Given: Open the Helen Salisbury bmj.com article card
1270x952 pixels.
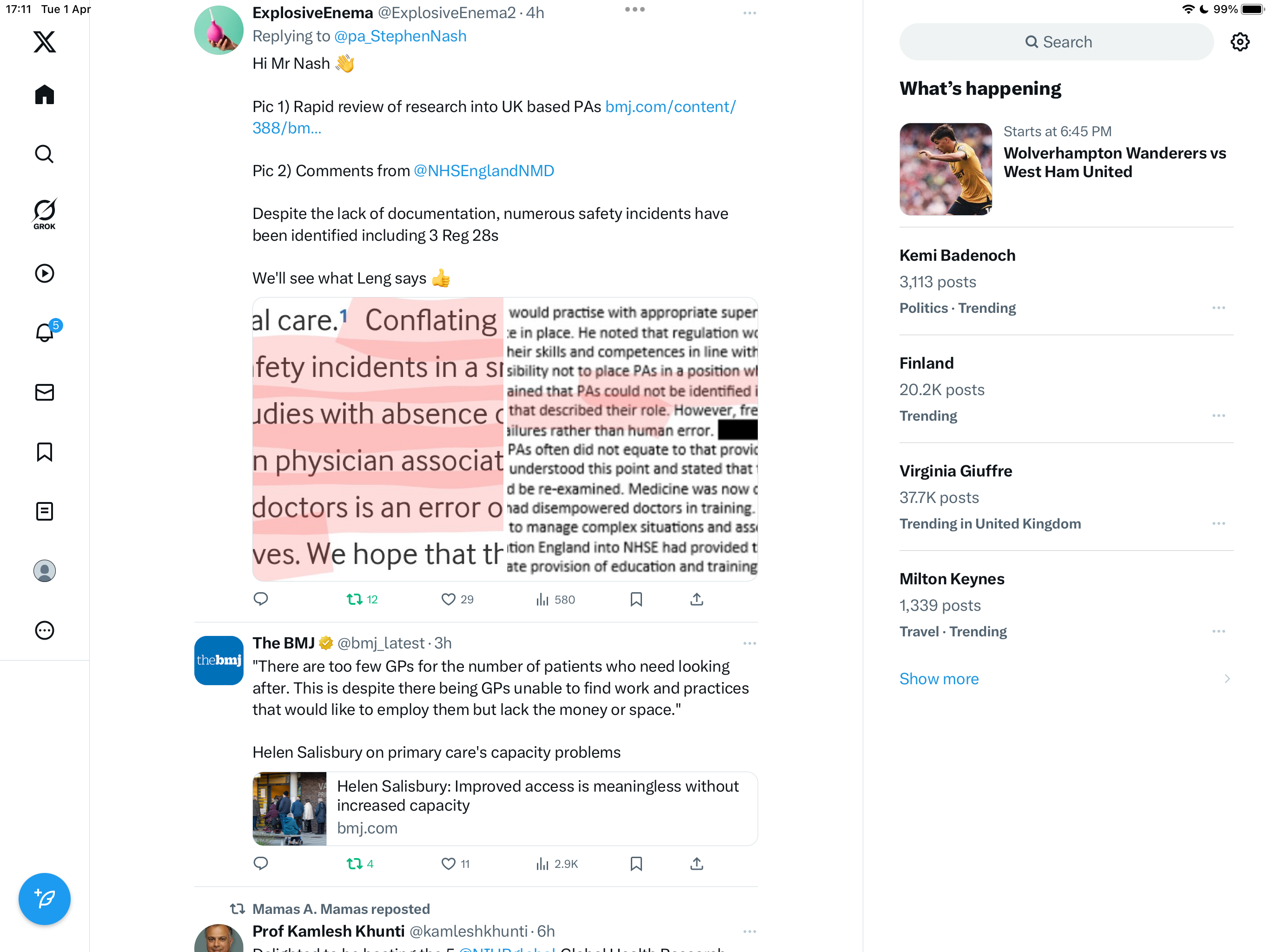Looking at the screenshot, I should point(505,808).
